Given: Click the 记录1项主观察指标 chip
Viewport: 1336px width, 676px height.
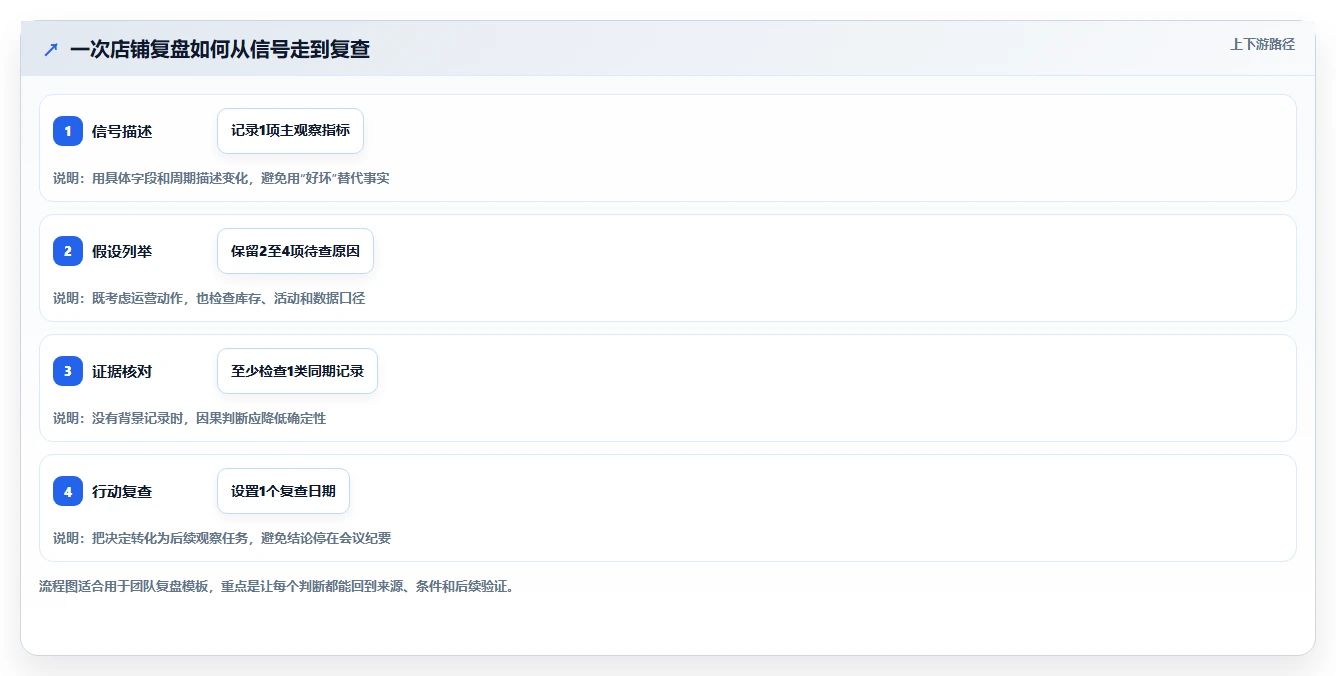Looking at the screenshot, I should coord(290,131).
